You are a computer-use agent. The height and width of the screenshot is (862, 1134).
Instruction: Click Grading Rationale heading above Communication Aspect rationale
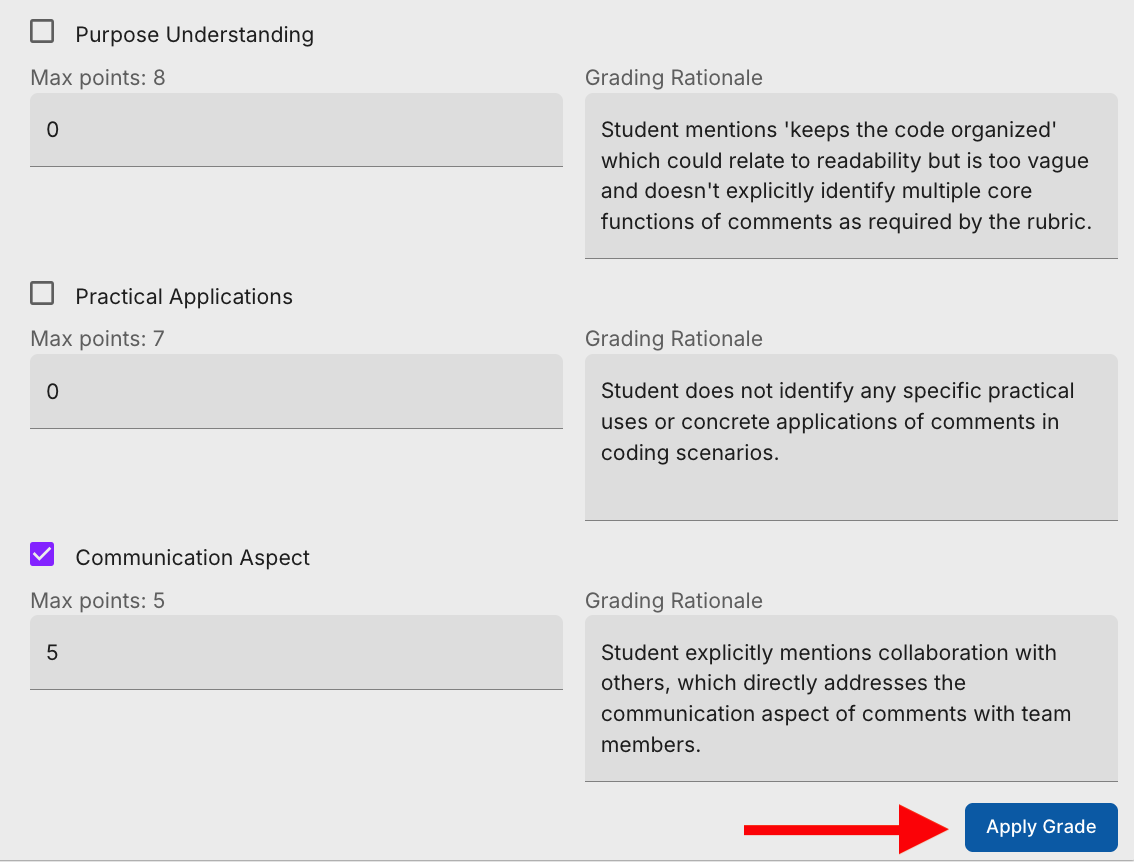coord(673,601)
